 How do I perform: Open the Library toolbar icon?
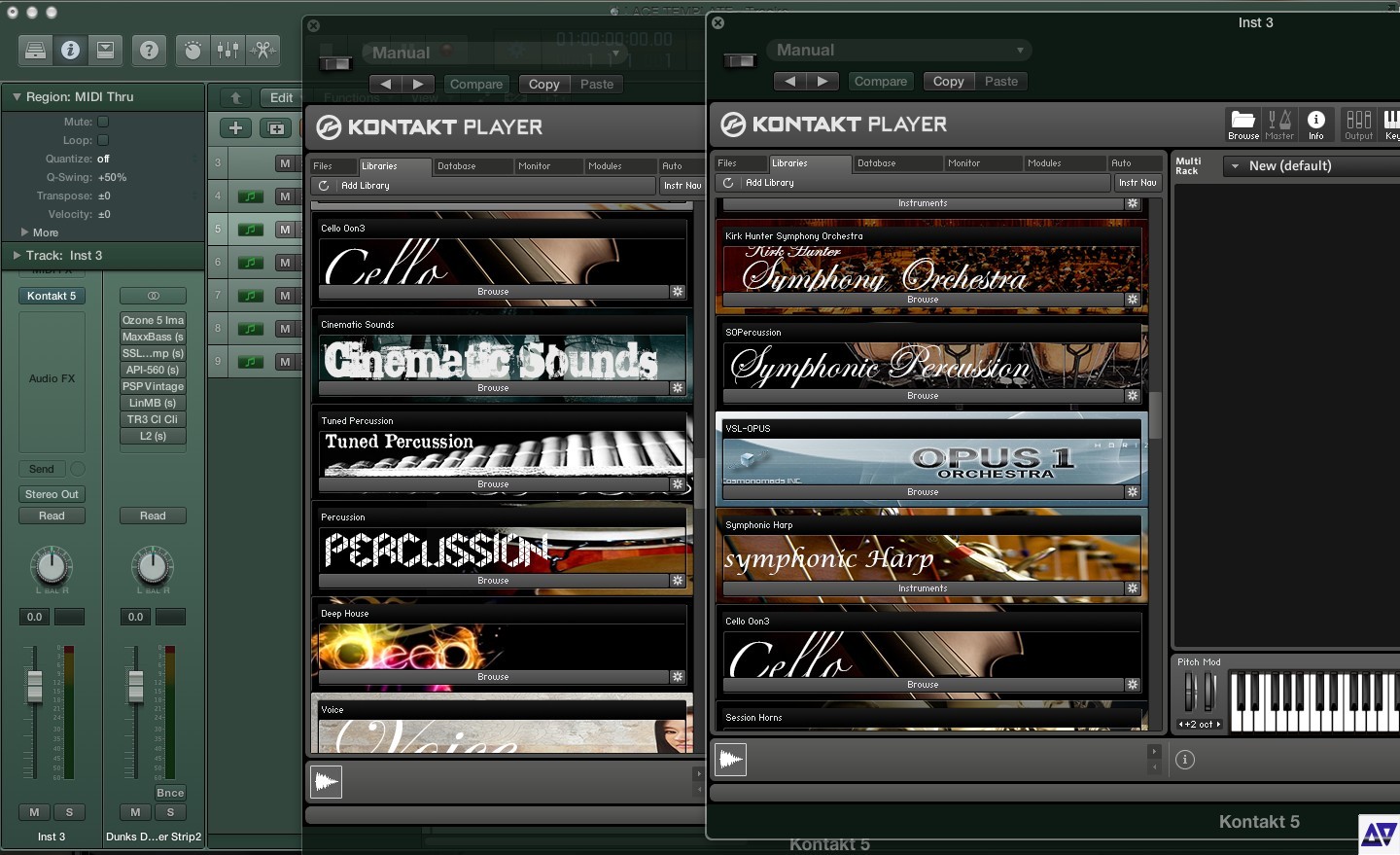click(36, 50)
